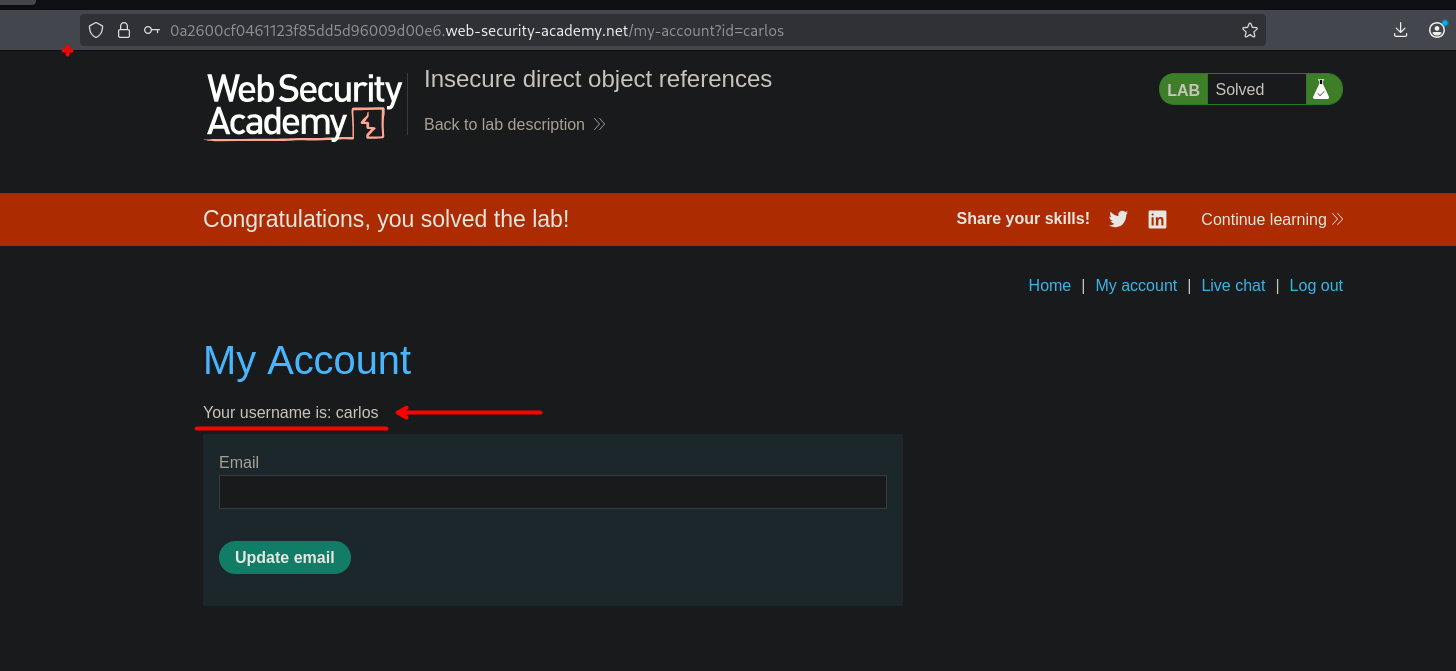Open the Firefox account profile icon
The height and width of the screenshot is (671, 1456).
pyautogui.click(x=1438, y=30)
